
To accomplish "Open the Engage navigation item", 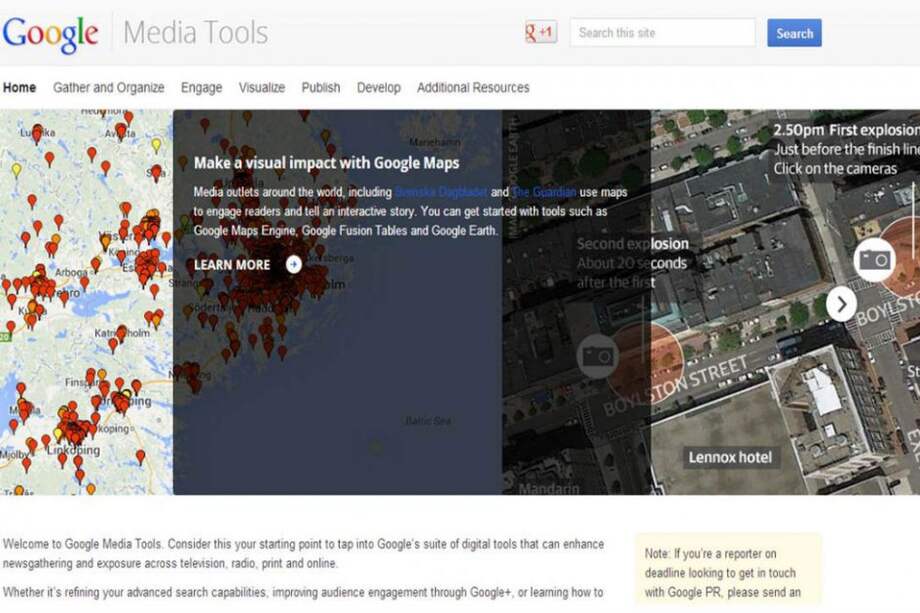I will (200, 87).
